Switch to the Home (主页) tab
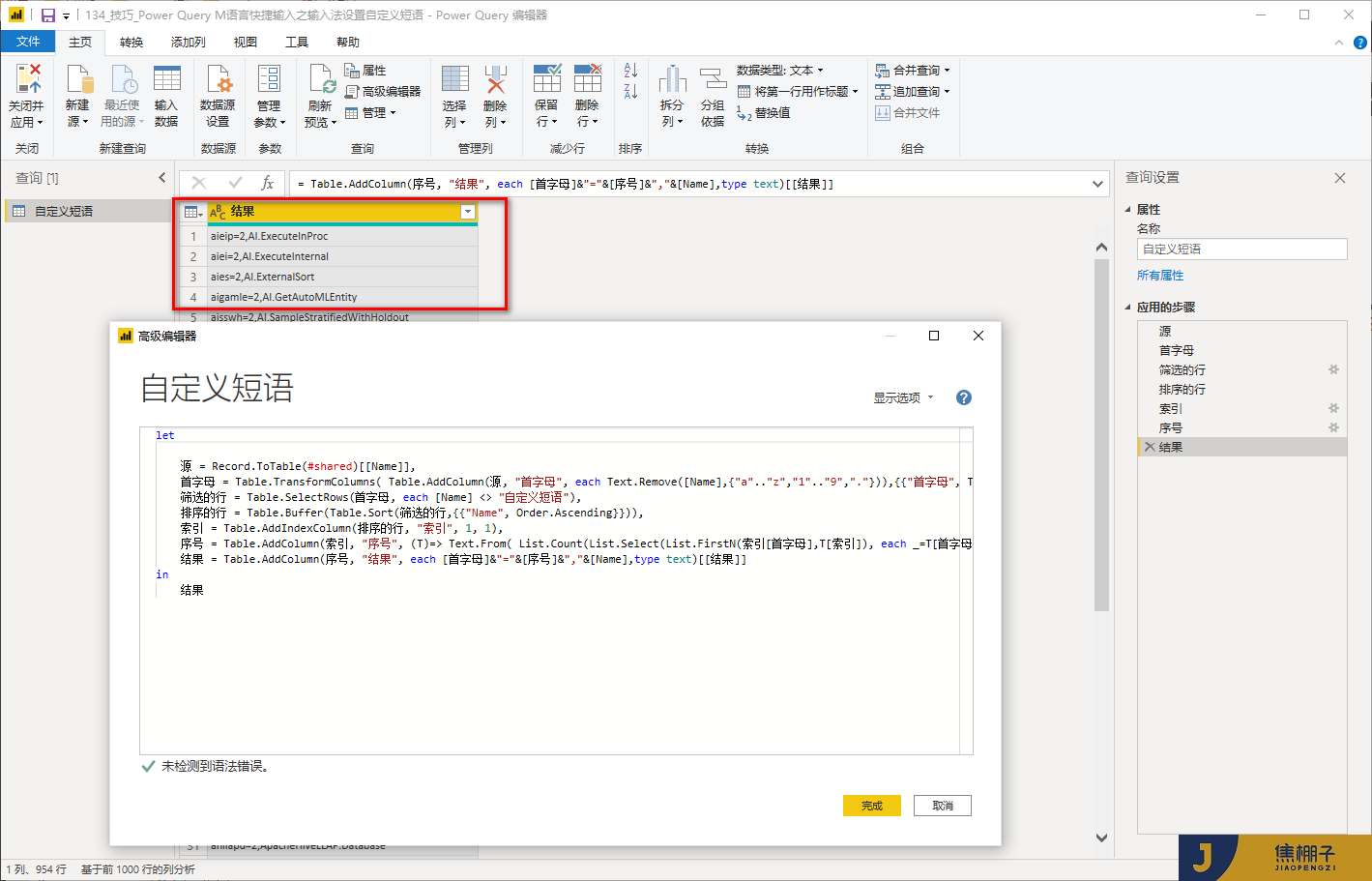1372x881 pixels. click(80, 43)
